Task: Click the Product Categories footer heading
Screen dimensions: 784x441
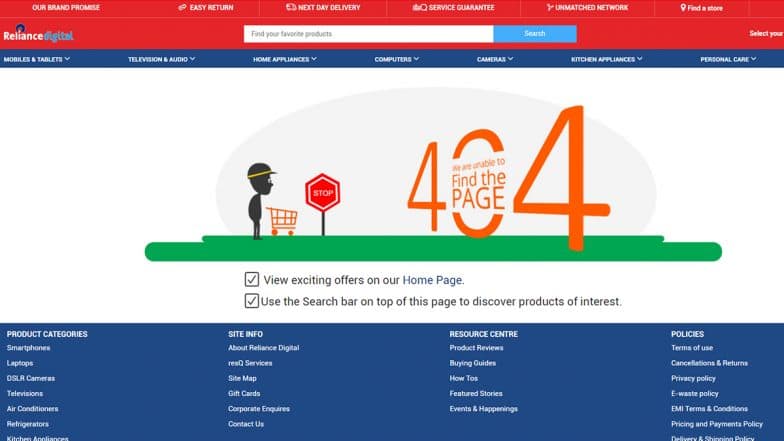Action: (47, 334)
